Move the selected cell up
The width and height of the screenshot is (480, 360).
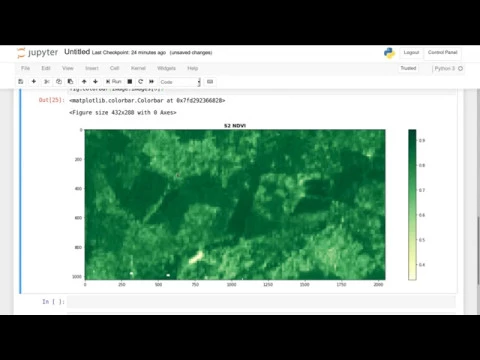click(84, 81)
